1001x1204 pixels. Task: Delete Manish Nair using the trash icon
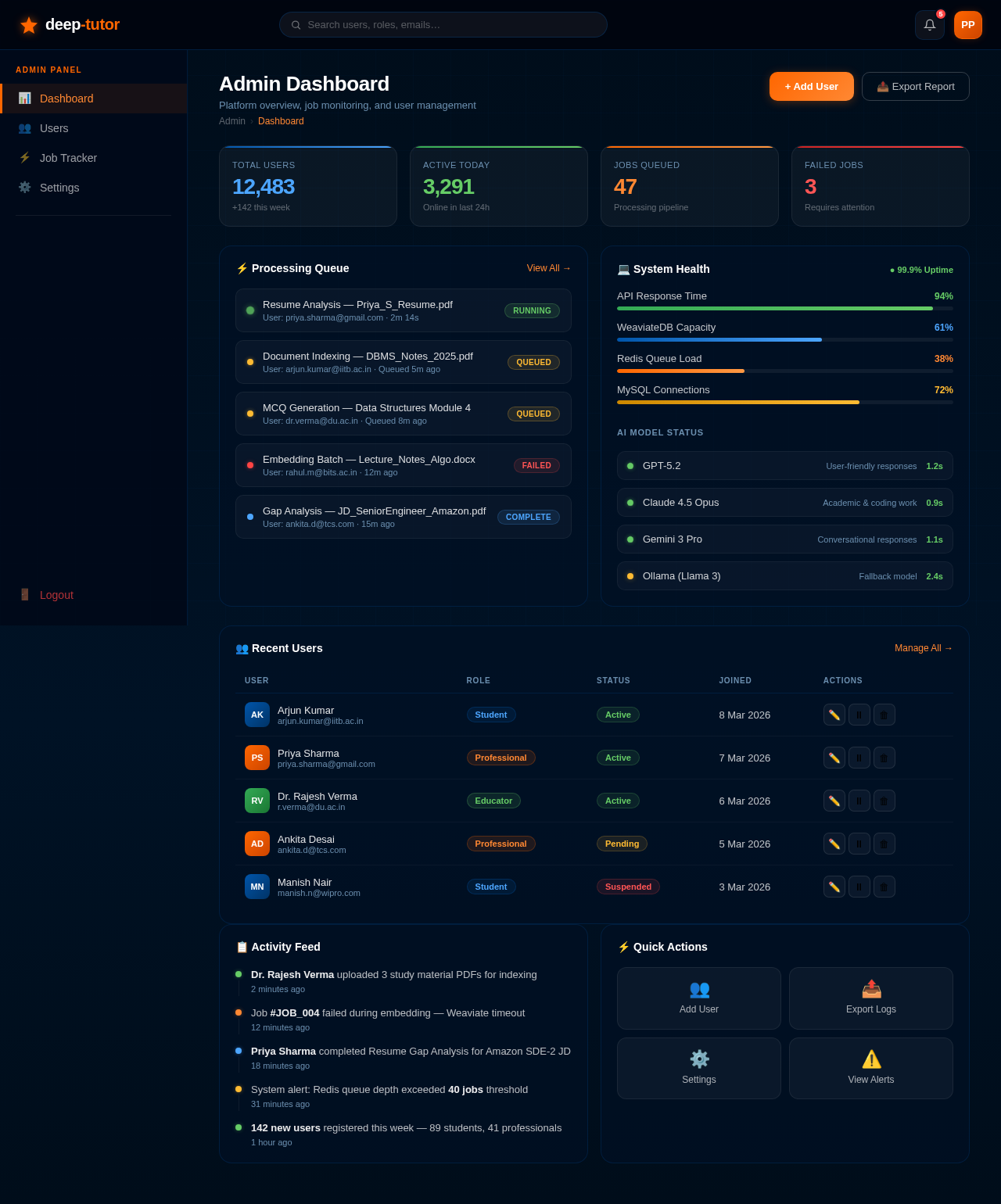(884, 887)
